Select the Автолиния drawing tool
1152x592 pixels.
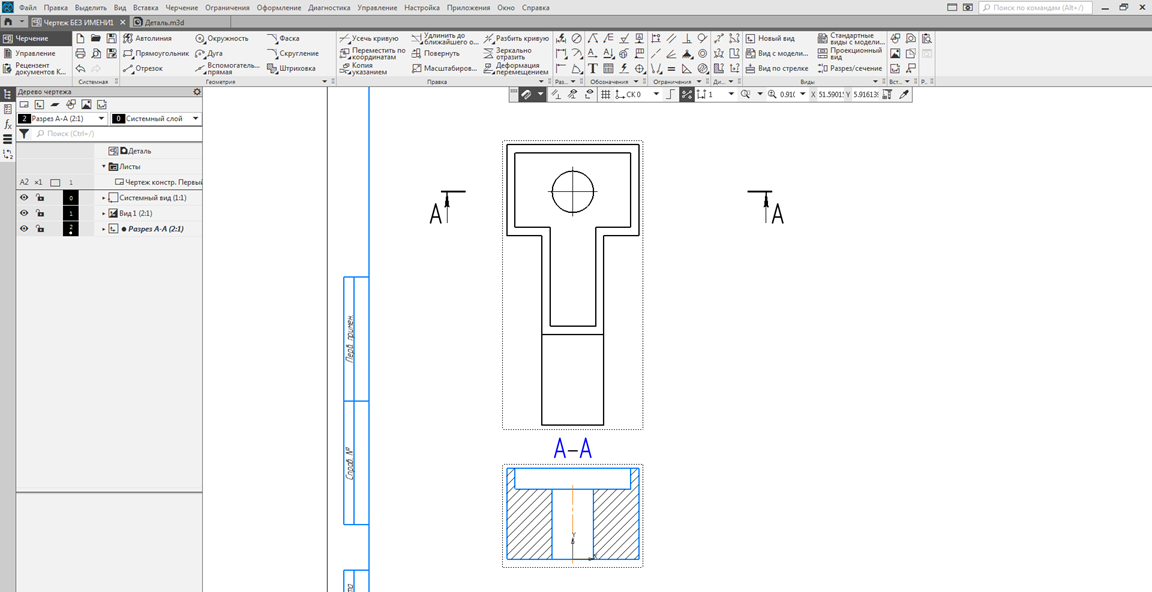(148, 38)
